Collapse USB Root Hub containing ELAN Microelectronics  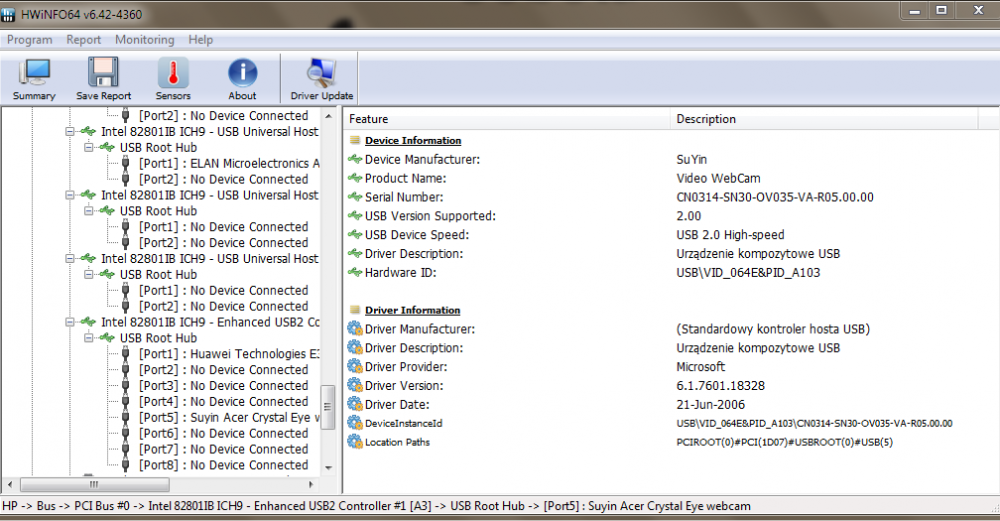pyautogui.click(x=89, y=147)
